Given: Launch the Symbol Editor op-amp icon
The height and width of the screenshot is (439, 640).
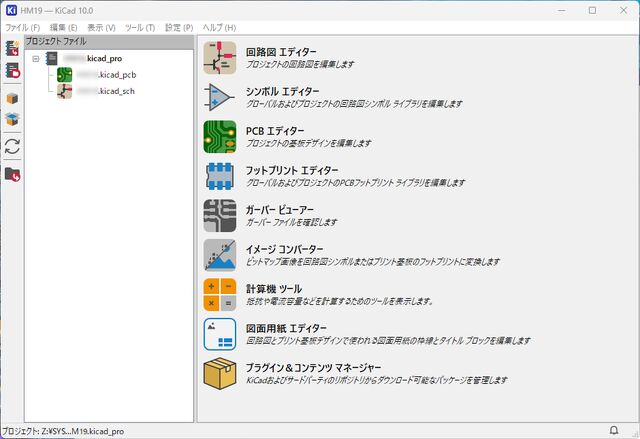Looking at the screenshot, I should tap(220, 97).
